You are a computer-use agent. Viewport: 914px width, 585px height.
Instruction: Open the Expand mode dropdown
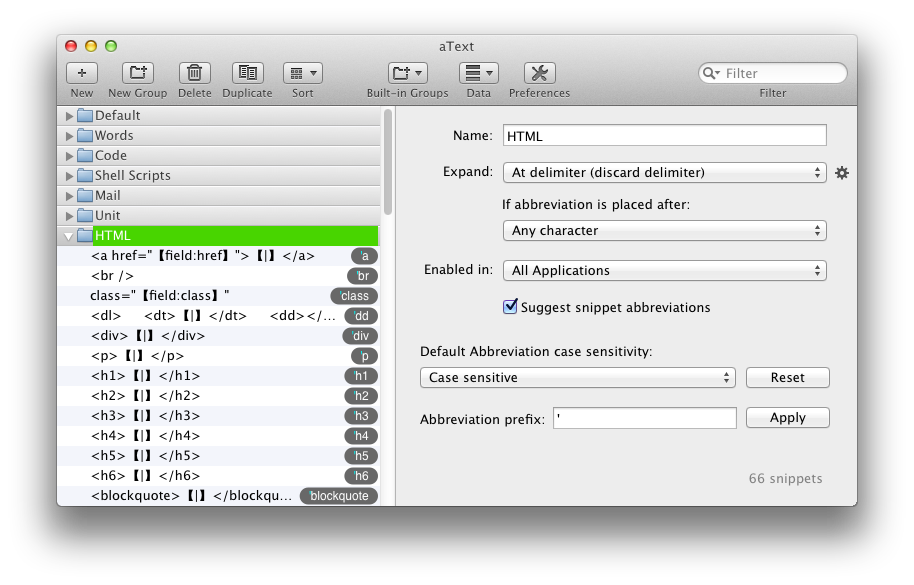click(665, 172)
